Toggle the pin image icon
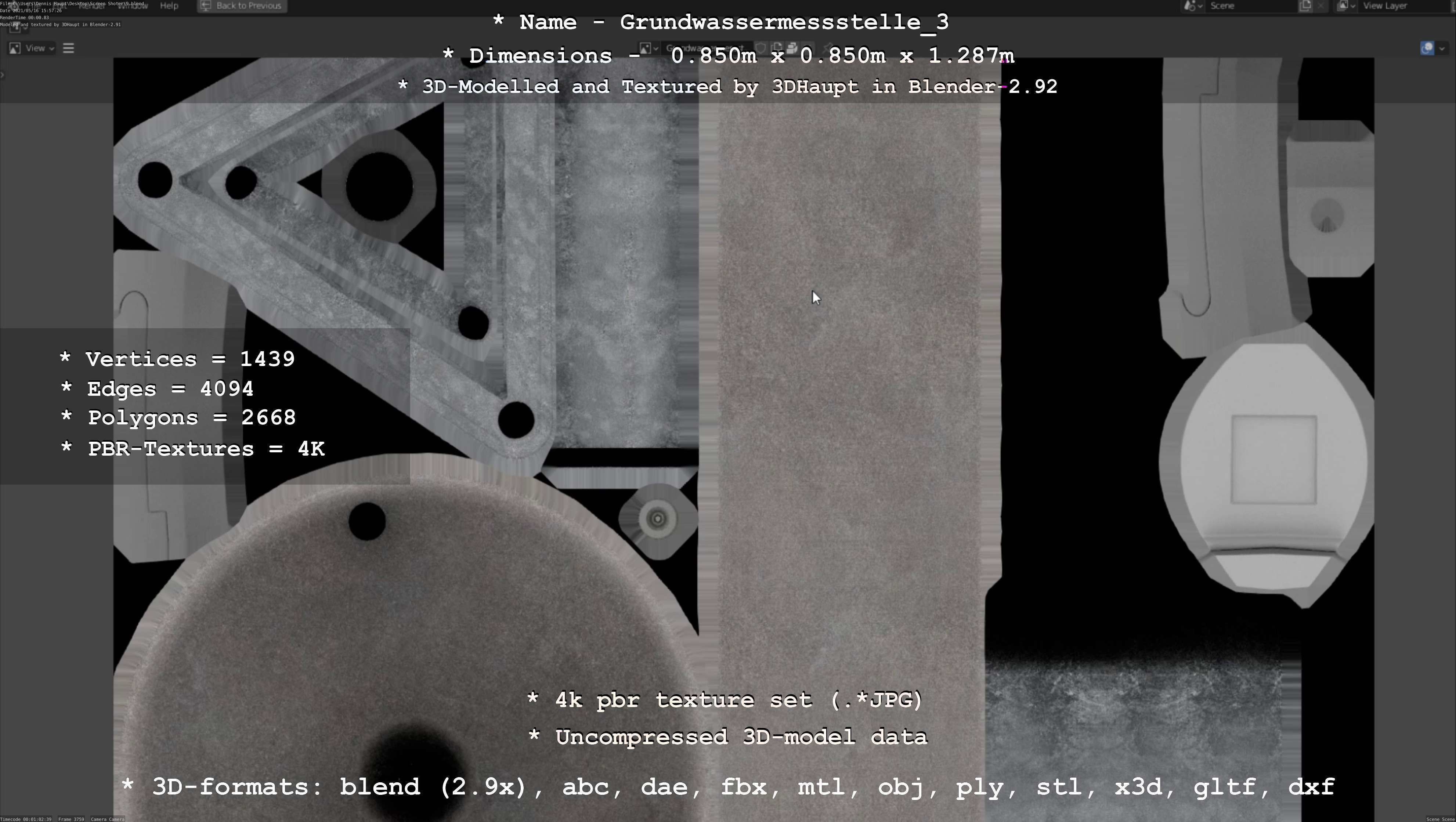Viewport: 1456px width, 822px height. [828, 48]
